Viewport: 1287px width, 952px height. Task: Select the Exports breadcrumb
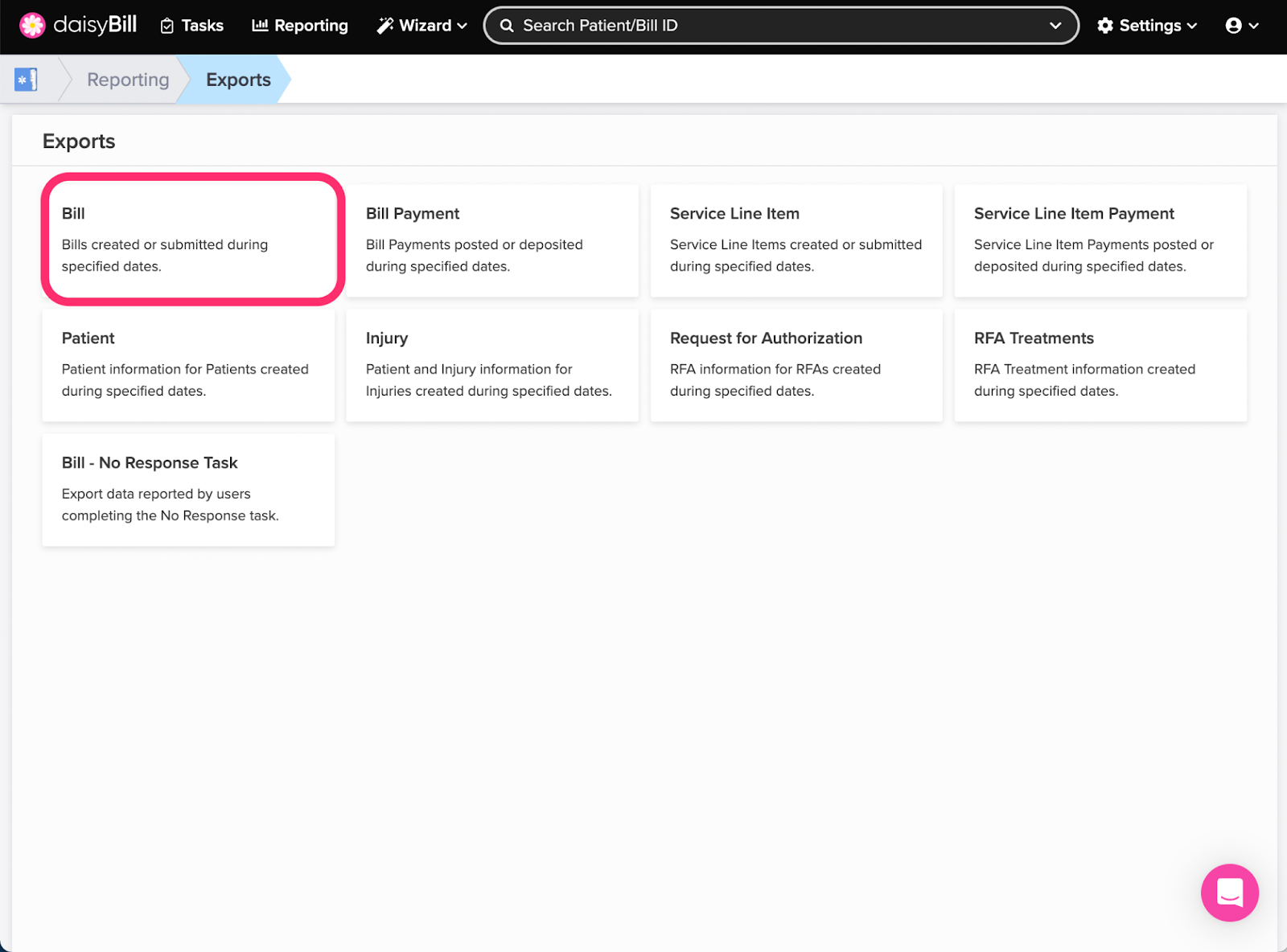pos(238,80)
